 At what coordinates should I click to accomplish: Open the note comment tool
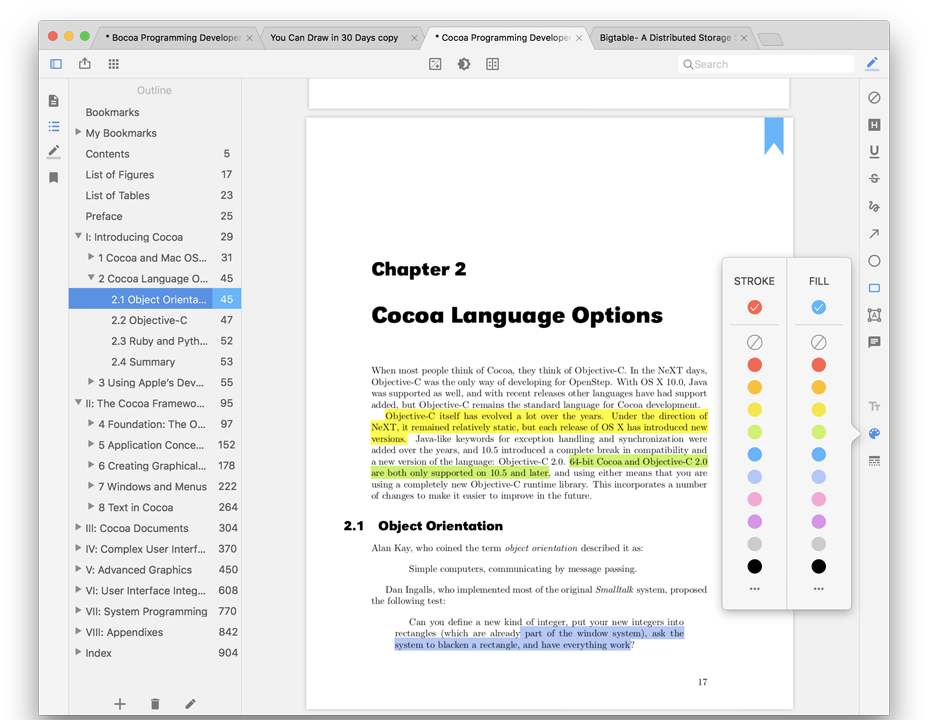pyautogui.click(x=873, y=342)
